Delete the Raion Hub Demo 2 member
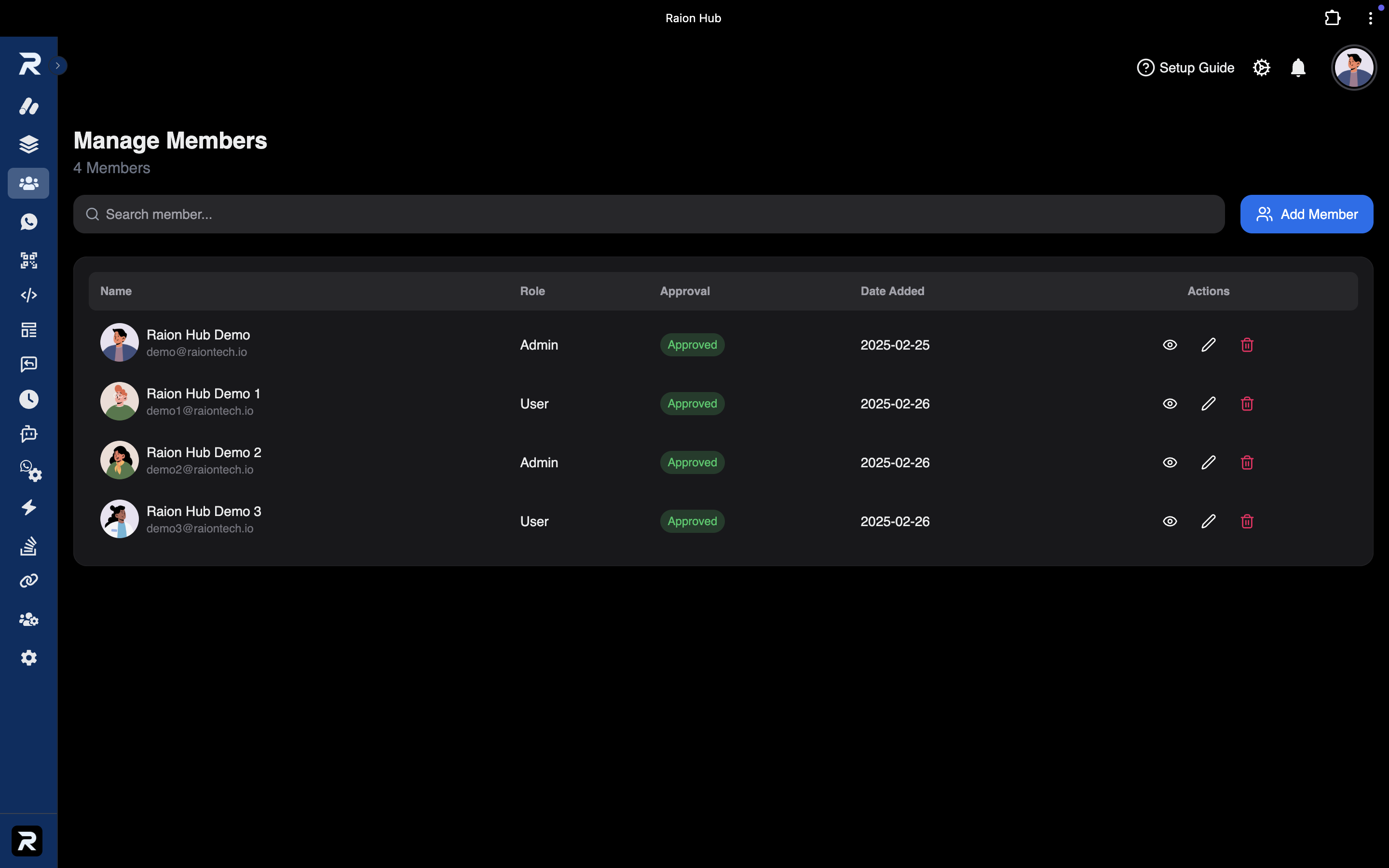The width and height of the screenshot is (1389, 868). pyautogui.click(x=1247, y=463)
